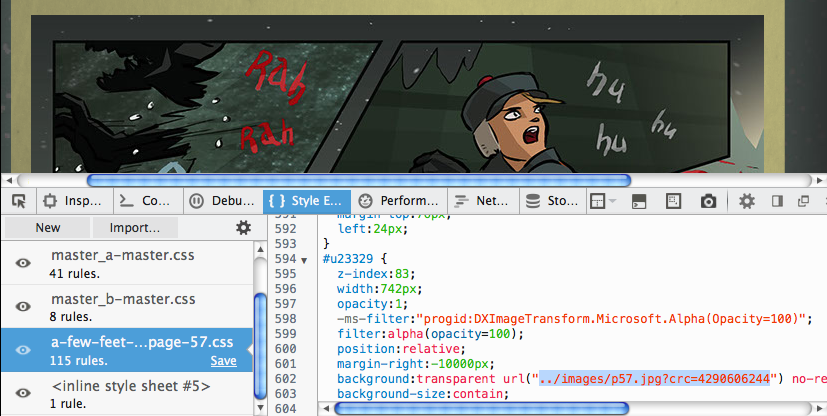
Task: Open the style sheet options gear
Action: pyautogui.click(x=243, y=228)
